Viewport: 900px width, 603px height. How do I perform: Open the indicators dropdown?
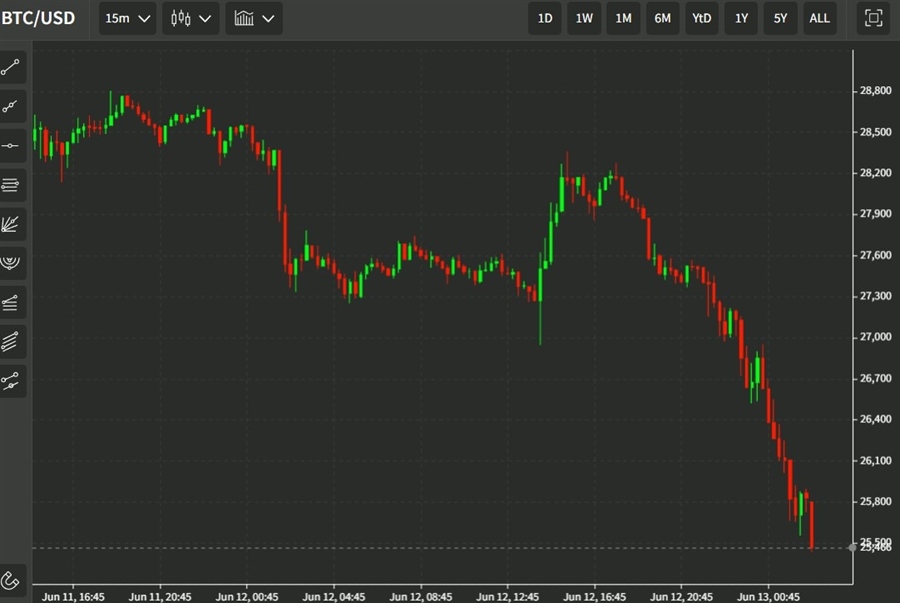coord(254,18)
